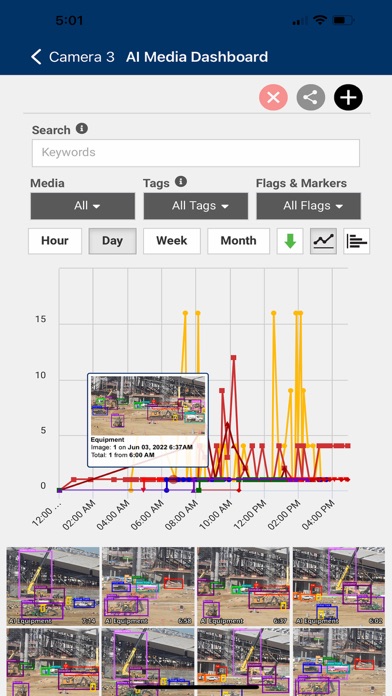This screenshot has width=392, height=696.
Task: Open the share icon
Action: pyautogui.click(x=311, y=97)
